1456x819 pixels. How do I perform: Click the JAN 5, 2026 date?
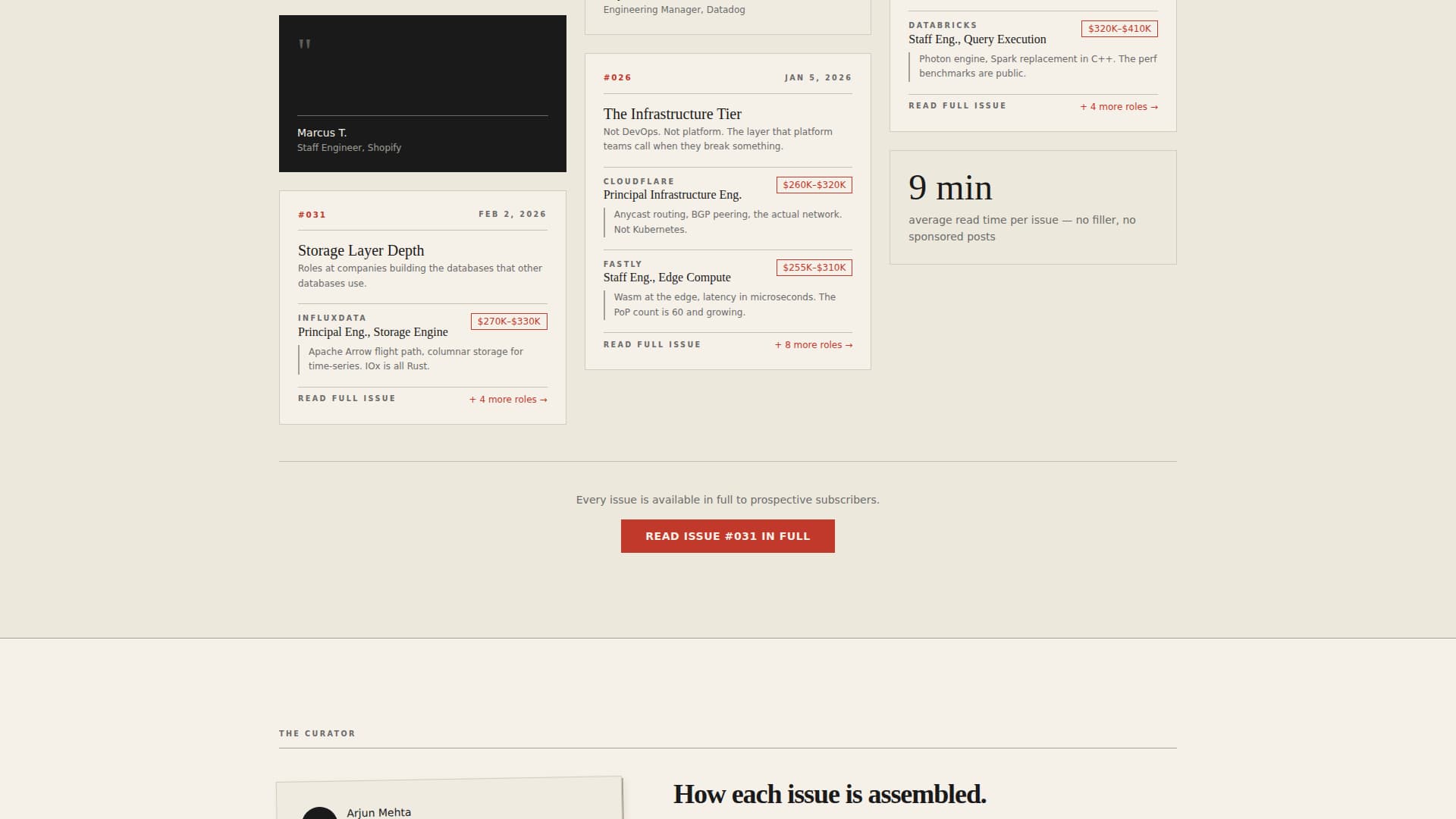pos(818,78)
